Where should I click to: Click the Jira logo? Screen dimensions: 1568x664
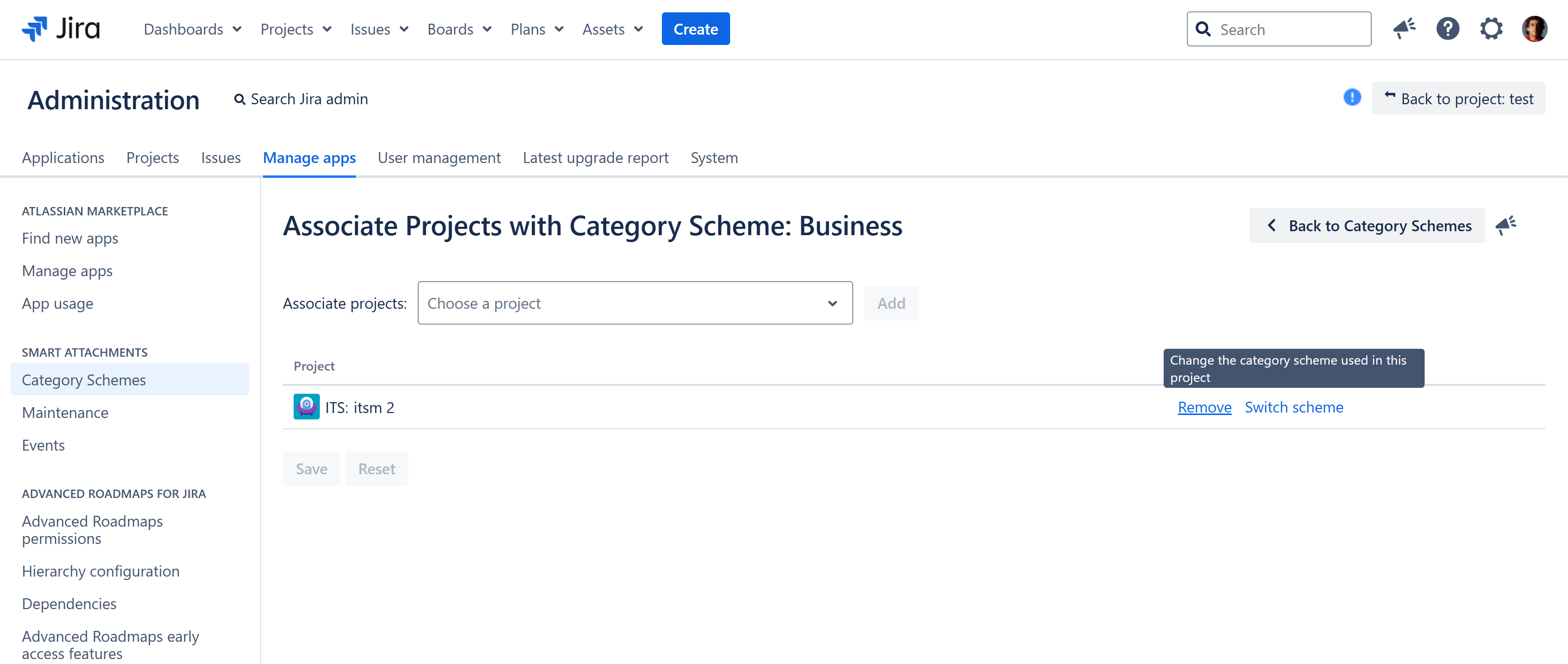[x=61, y=29]
